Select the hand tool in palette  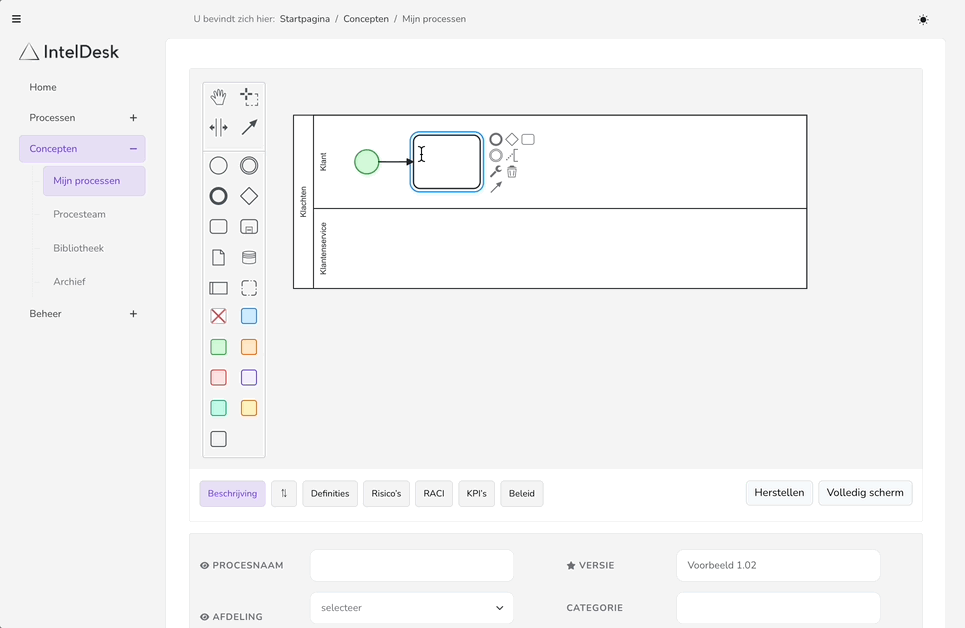(x=218, y=97)
